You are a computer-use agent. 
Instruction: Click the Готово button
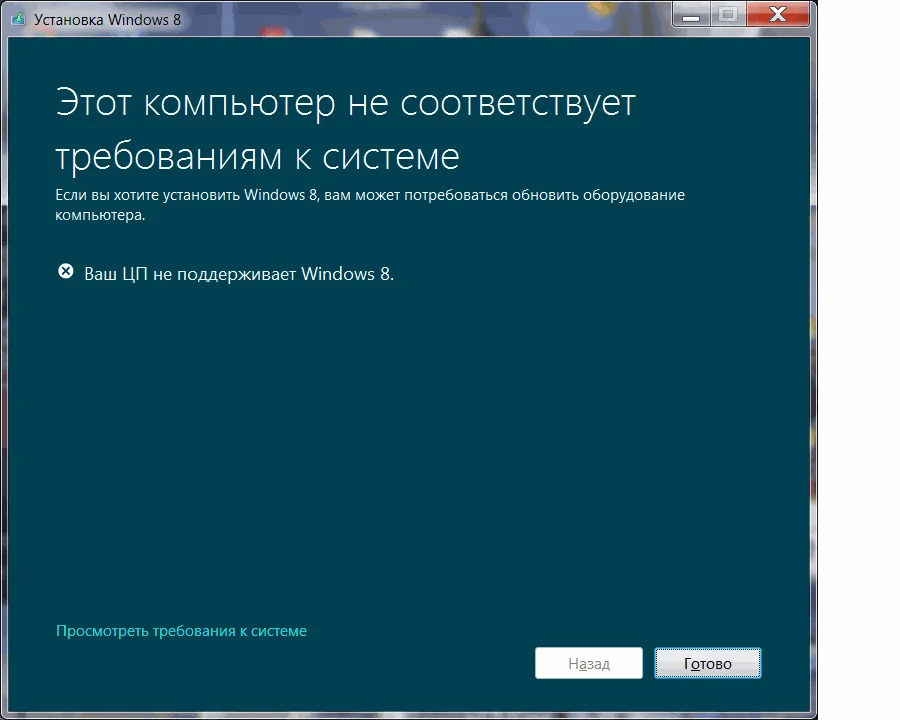708,663
